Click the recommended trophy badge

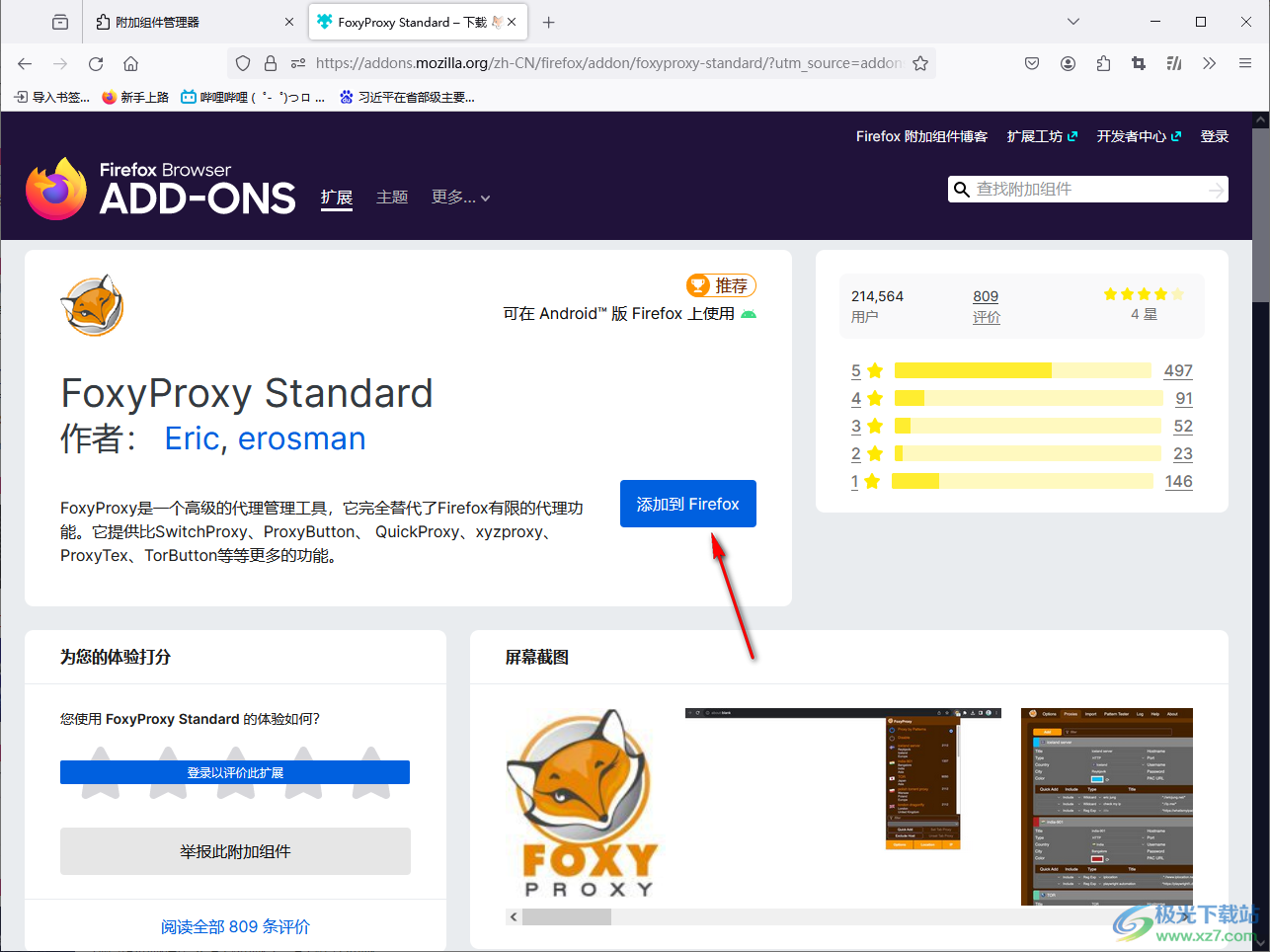coord(721,285)
